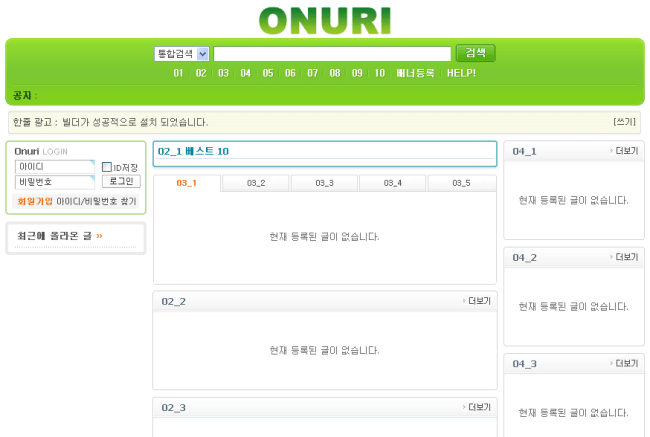This screenshot has width=650, height=437.
Task: Open the HELP! menu link
Action: [461, 73]
